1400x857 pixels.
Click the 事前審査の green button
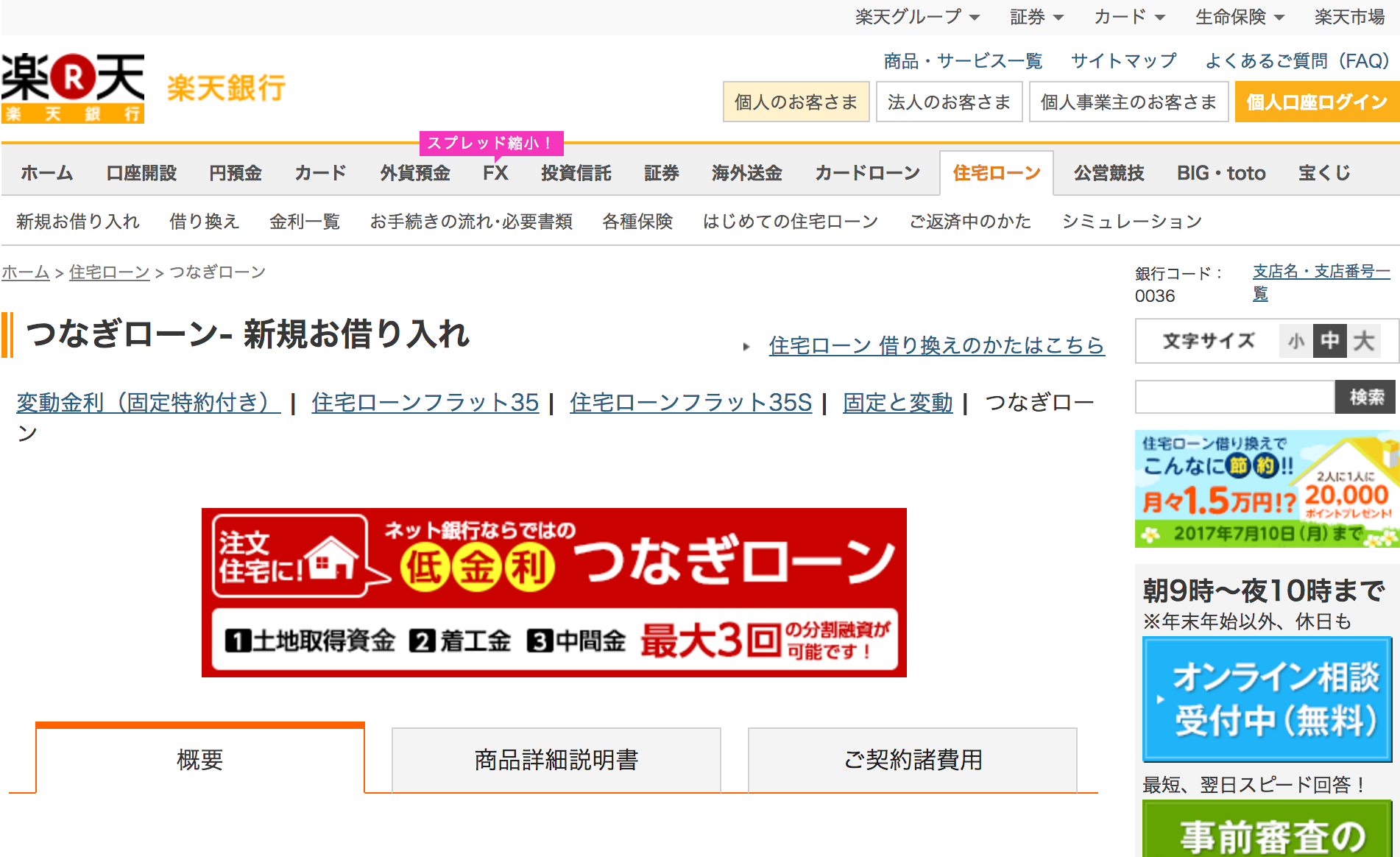click(1267, 829)
